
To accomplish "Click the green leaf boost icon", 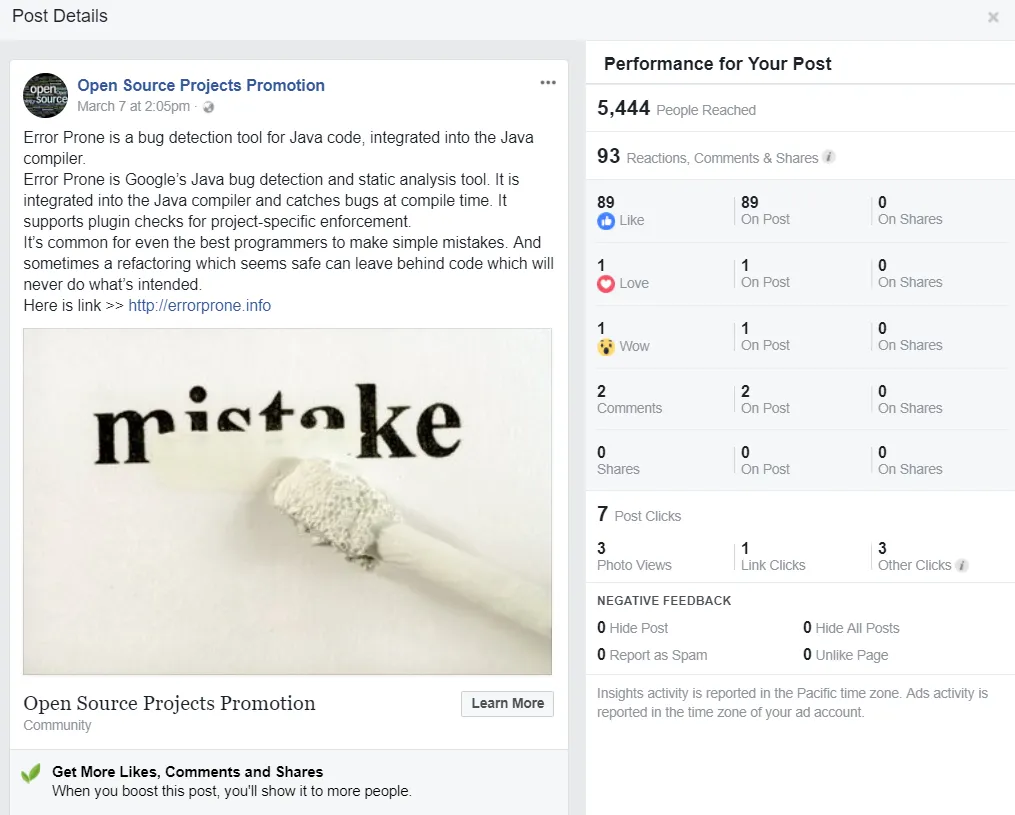I will [x=30, y=773].
